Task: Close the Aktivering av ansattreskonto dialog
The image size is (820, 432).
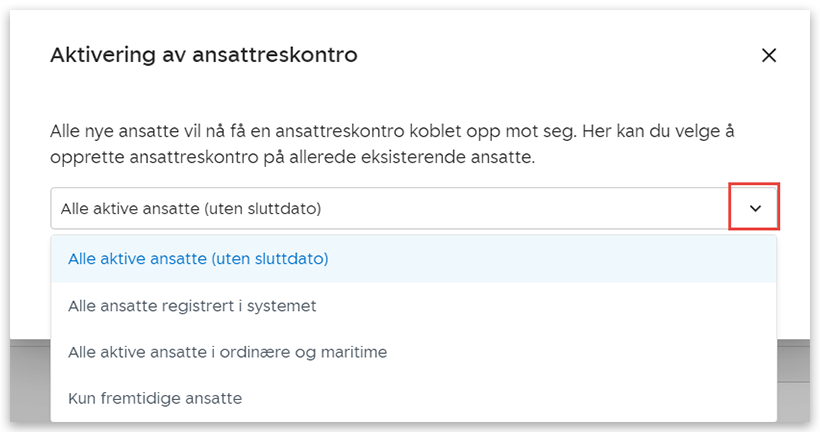Action: (x=768, y=56)
